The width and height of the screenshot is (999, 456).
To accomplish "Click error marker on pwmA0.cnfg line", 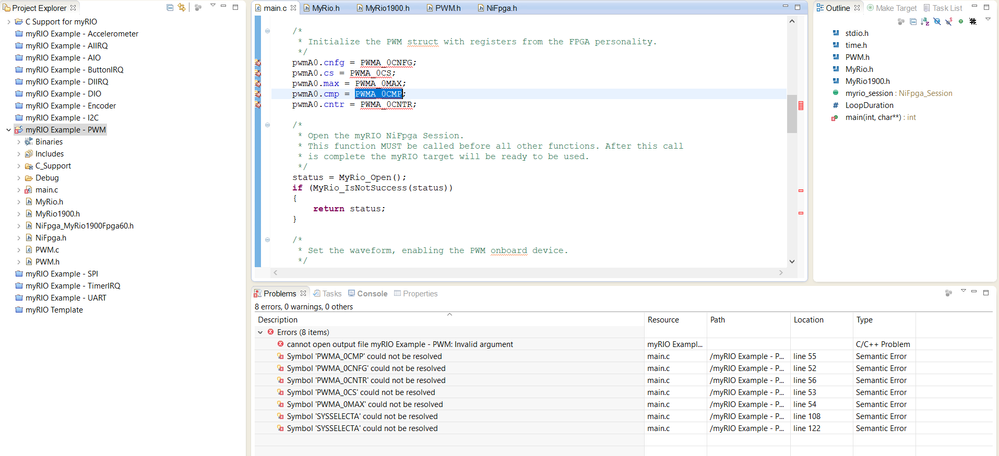I will [x=258, y=63].
